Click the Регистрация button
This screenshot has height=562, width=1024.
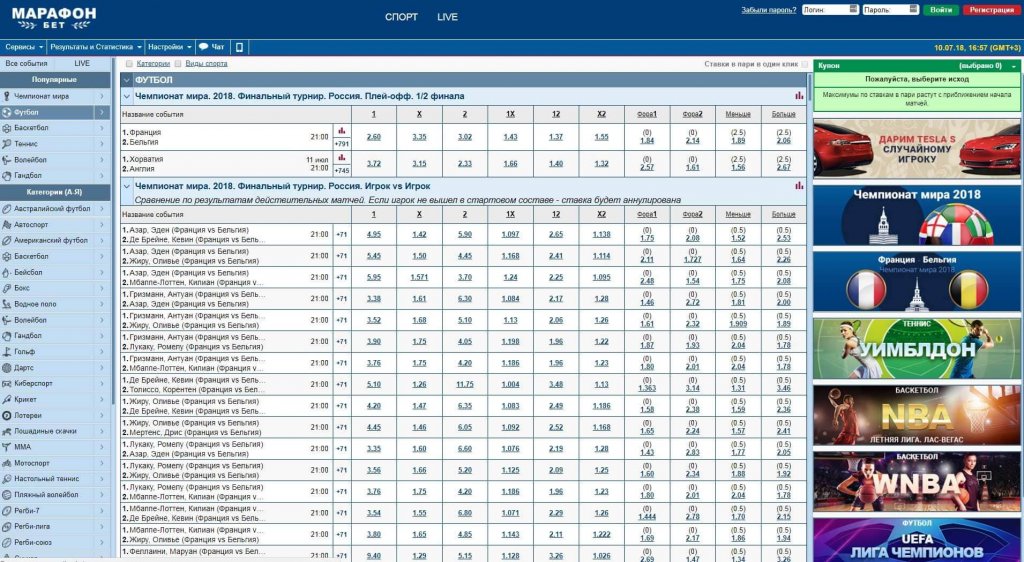991,10
